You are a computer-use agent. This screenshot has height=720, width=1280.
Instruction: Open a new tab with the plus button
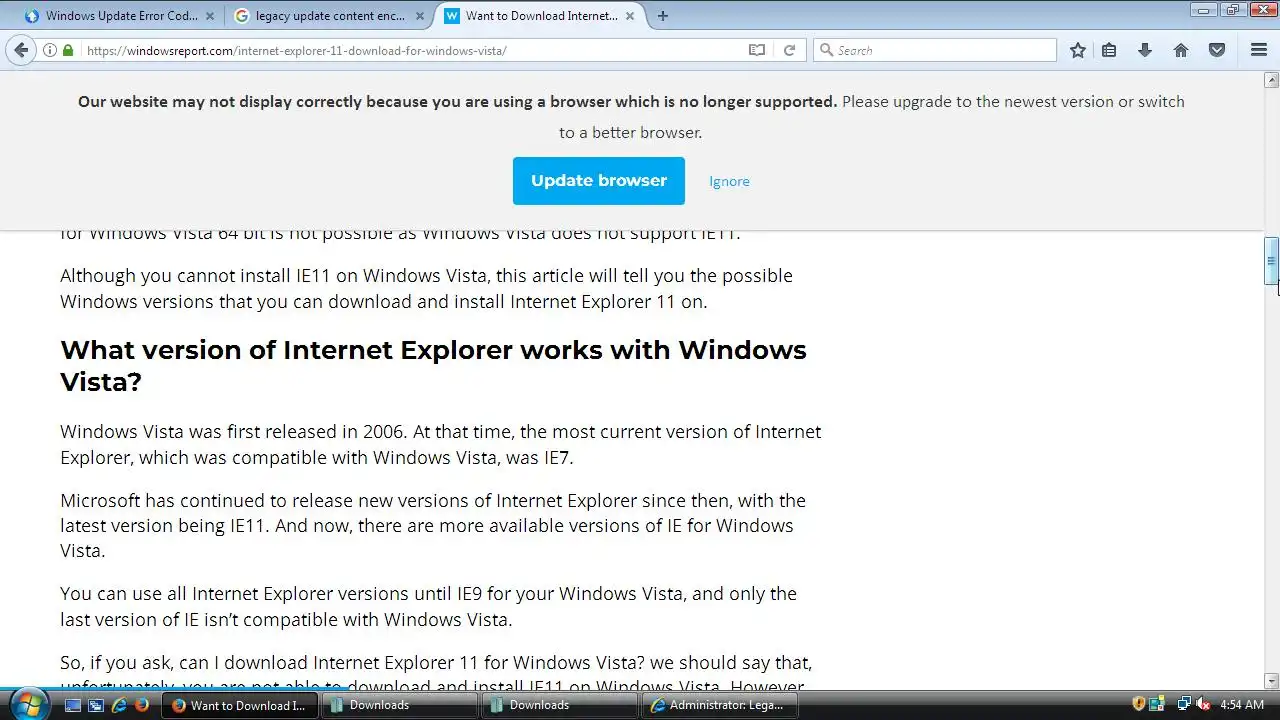663,15
